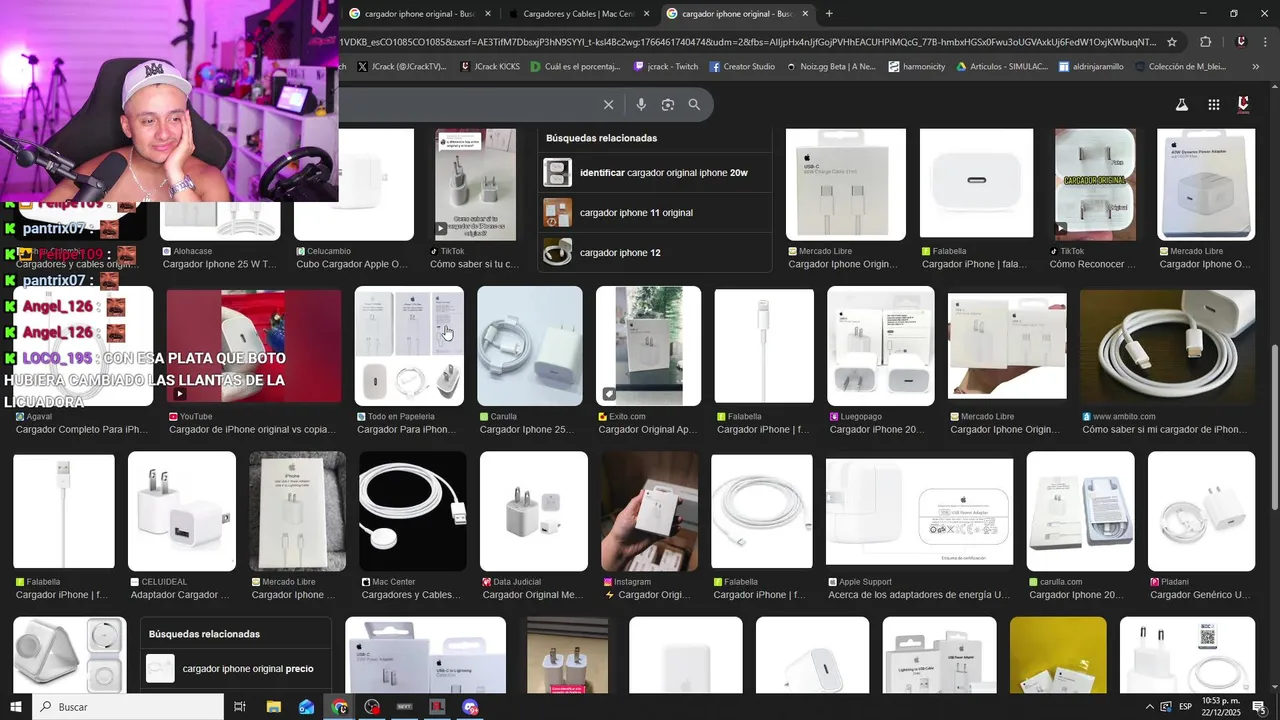Viewport: 1280px width, 720px height.
Task: Expand hidden bookmarks chevron
Action: 1256,67
